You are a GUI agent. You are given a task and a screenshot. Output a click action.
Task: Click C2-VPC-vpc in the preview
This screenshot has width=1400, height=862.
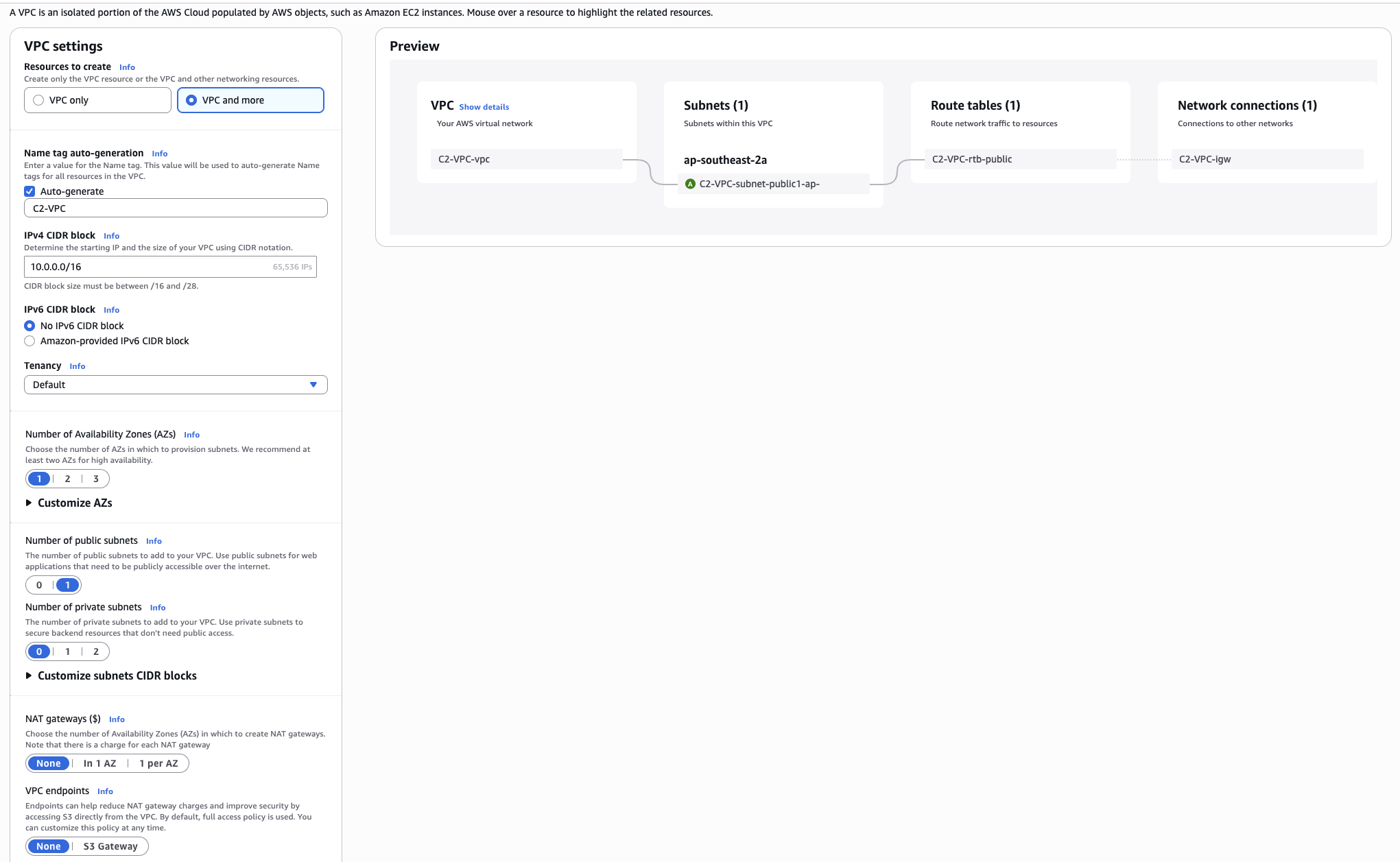click(527, 159)
